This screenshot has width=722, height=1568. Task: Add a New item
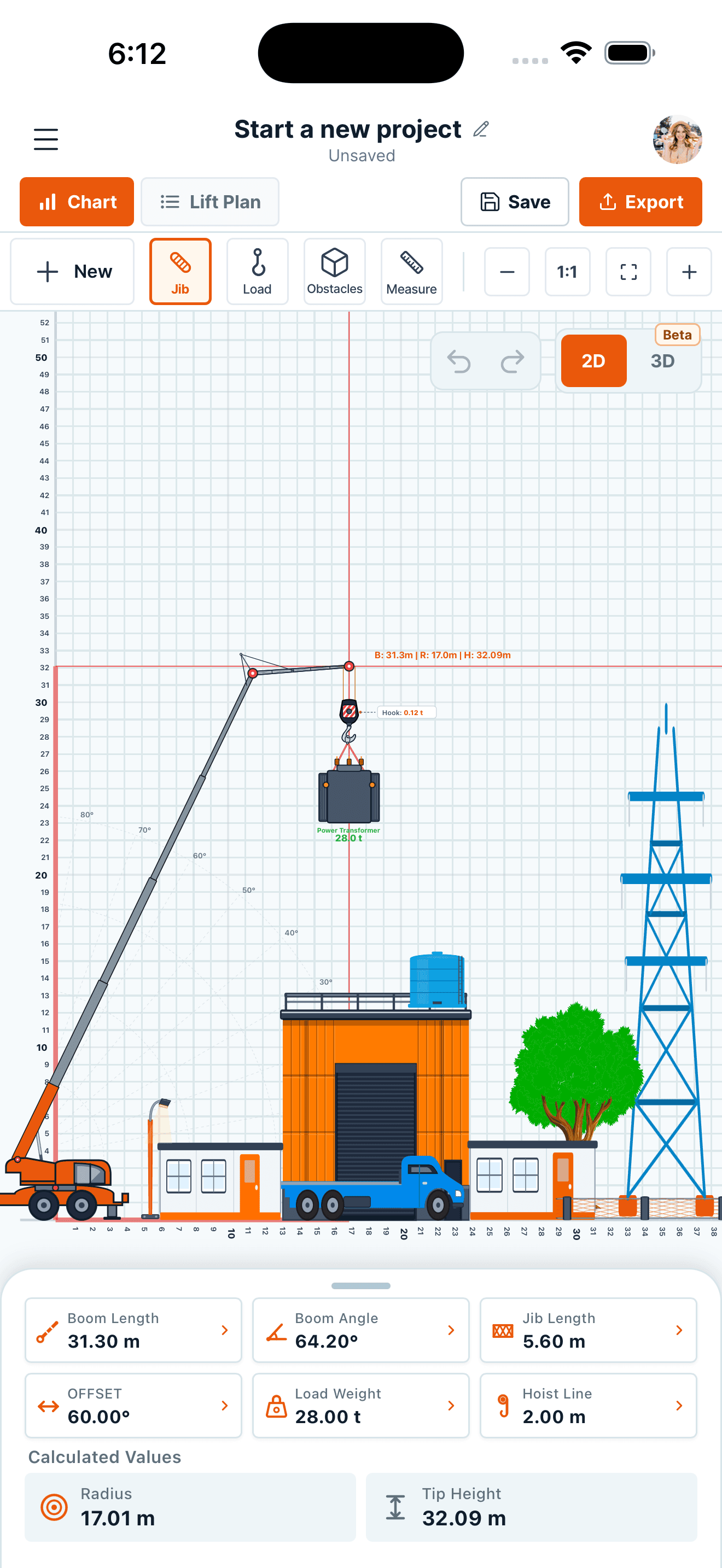72,272
